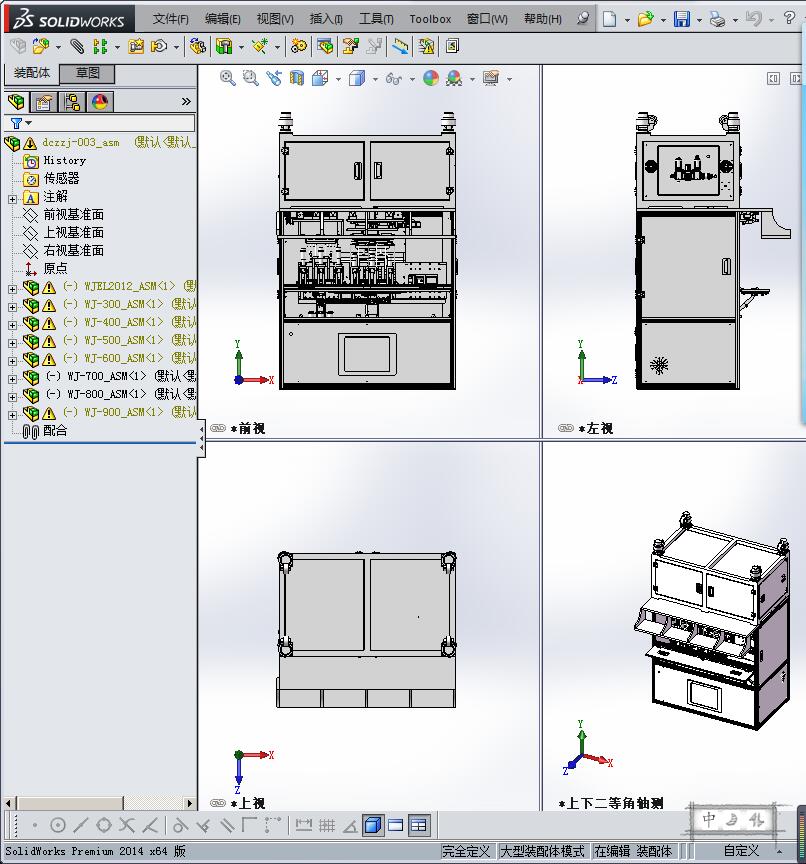The height and width of the screenshot is (864, 806).
Task: Select Linear Component Pattern tool
Action: tap(100, 46)
